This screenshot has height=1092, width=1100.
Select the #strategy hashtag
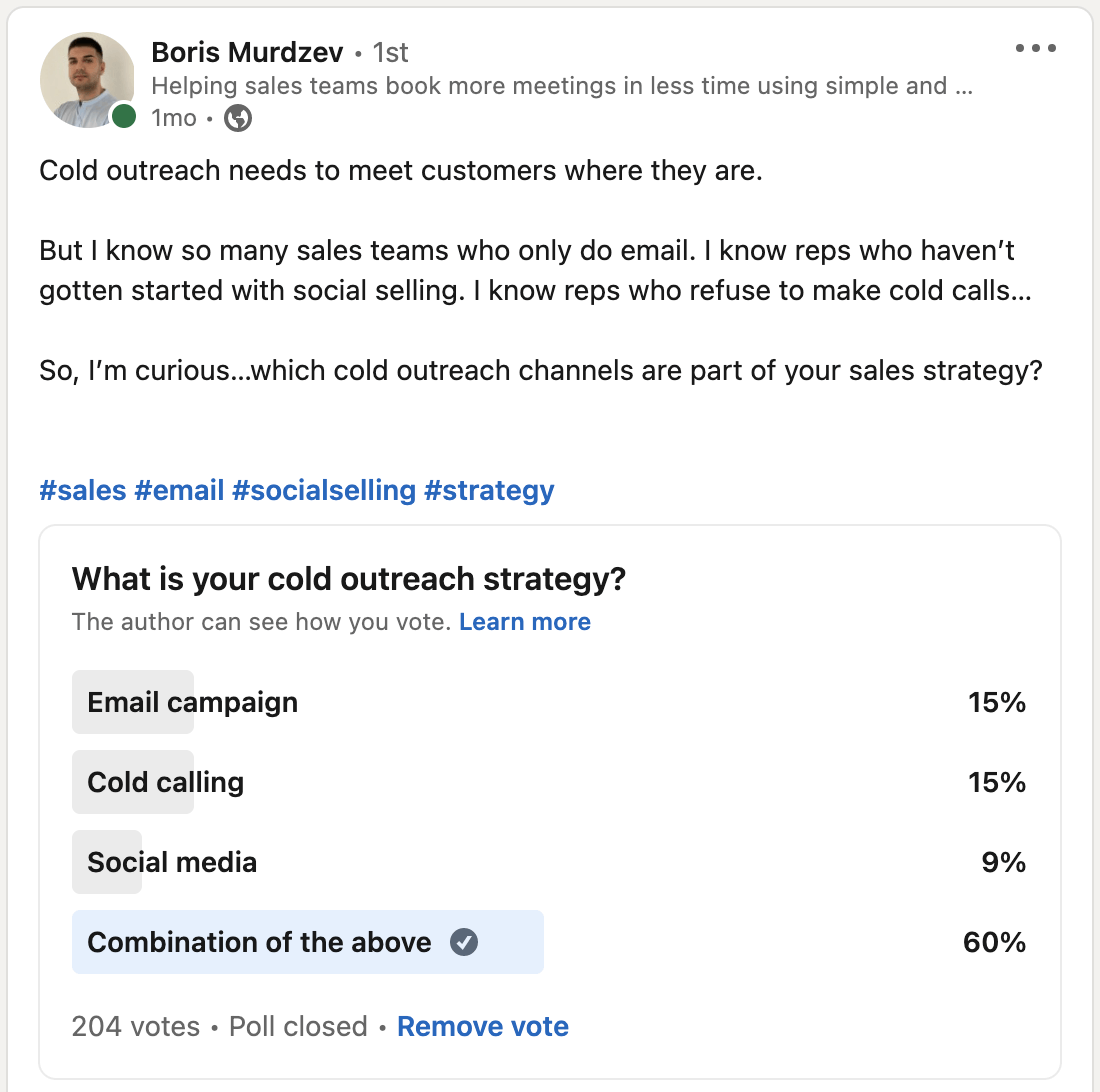coord(489,491)
